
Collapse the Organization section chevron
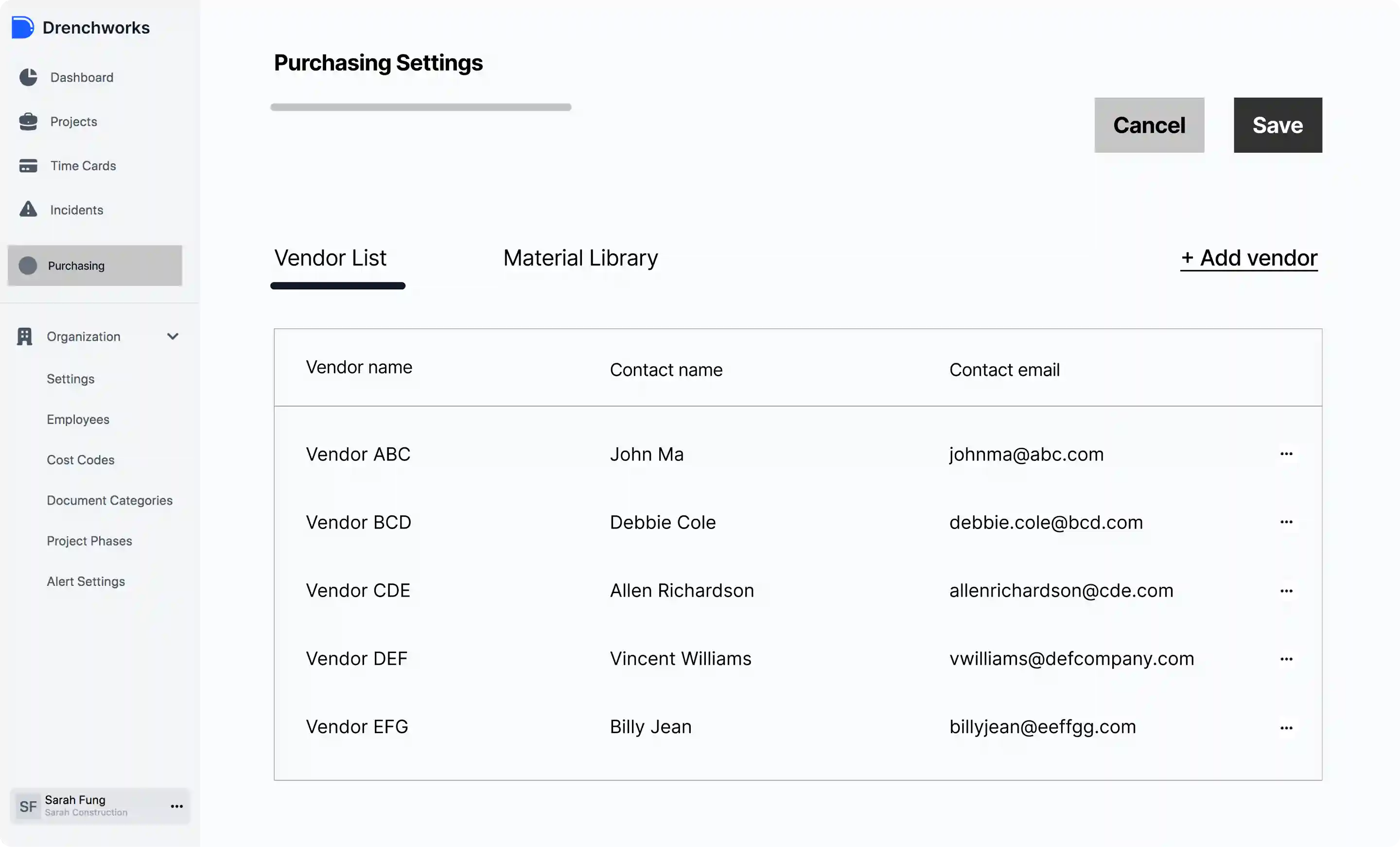173,336
